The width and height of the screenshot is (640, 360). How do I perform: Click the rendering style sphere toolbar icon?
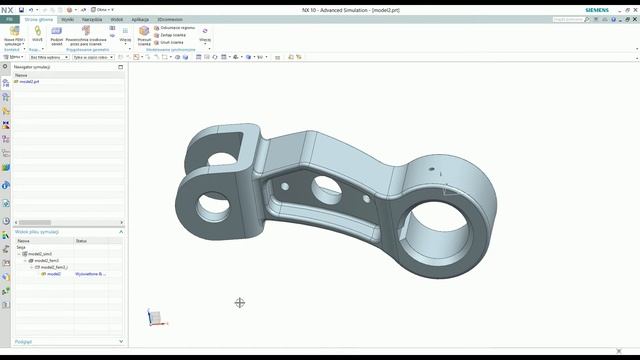[248, 57]
